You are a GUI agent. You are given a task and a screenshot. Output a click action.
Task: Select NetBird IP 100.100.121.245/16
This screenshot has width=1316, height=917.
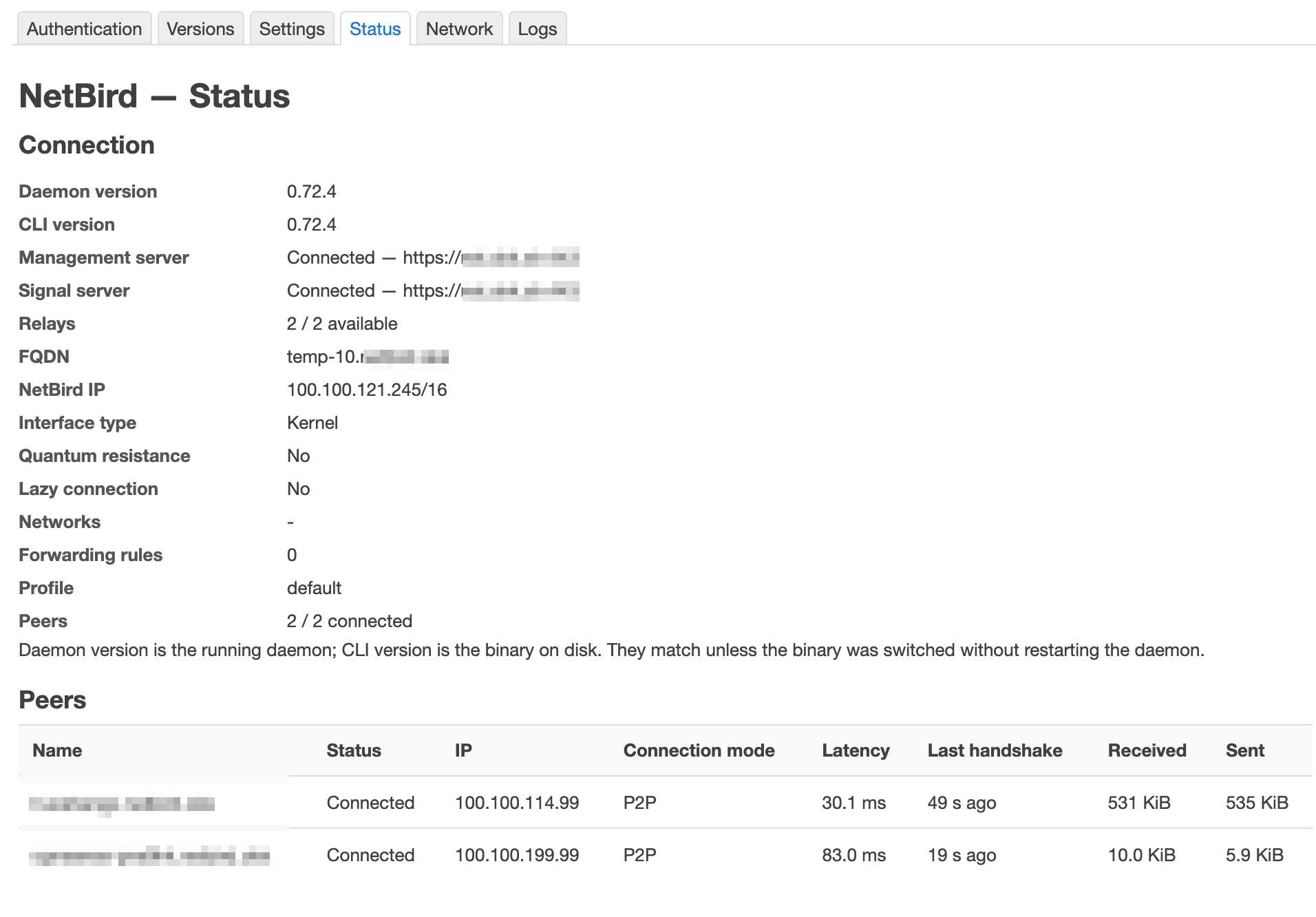[x=367, y=390]
